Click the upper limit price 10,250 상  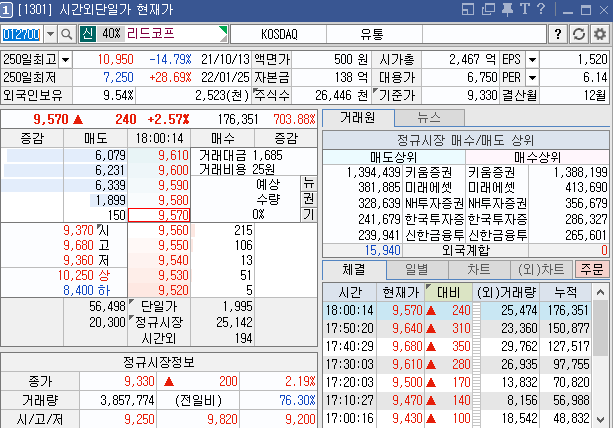point(84,275)
